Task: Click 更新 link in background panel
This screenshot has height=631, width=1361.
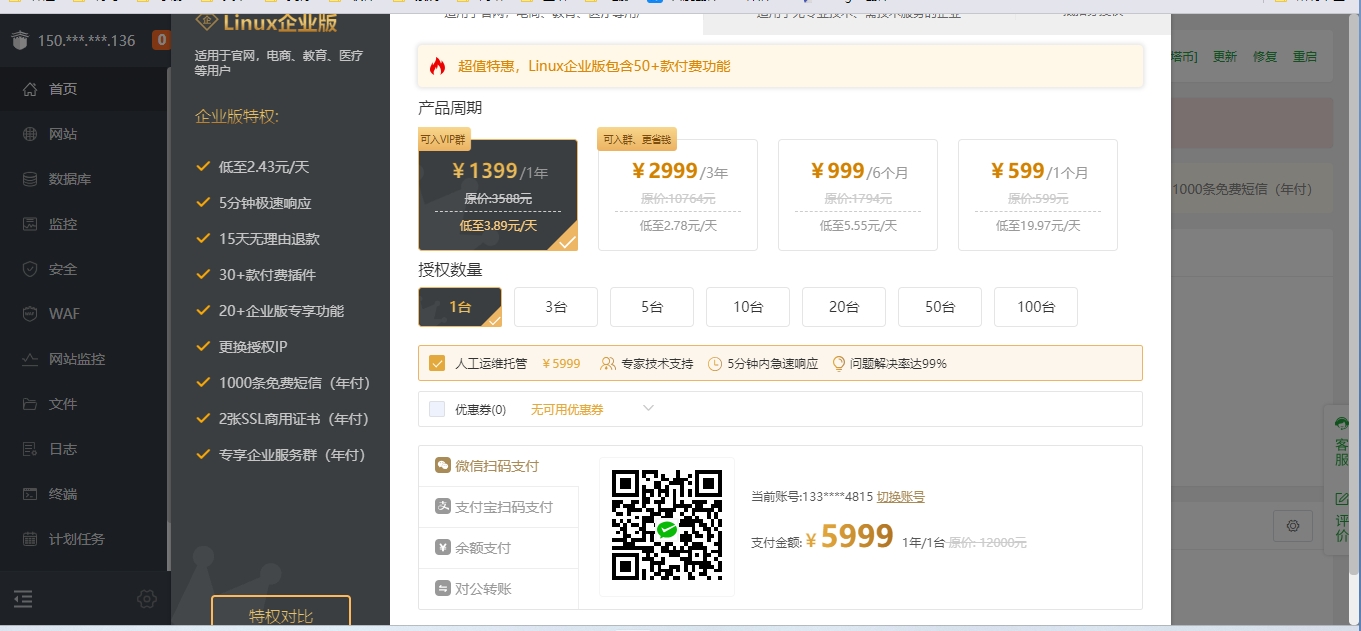Action: [1225, 57]
